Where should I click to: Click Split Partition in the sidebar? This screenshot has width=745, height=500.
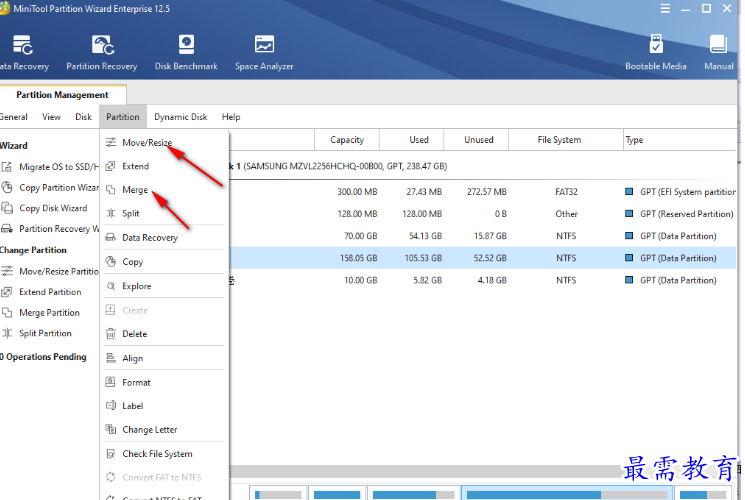pyautogui.click(x=37, y=333)
